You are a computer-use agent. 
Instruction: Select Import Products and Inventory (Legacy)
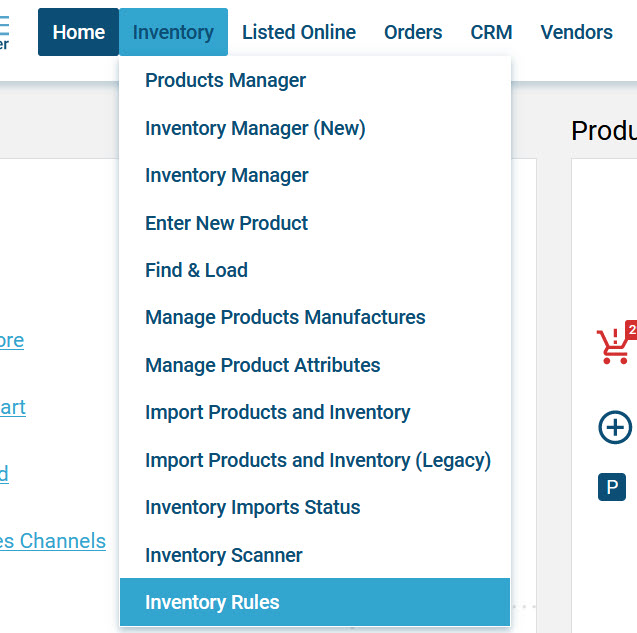(315, 460)
